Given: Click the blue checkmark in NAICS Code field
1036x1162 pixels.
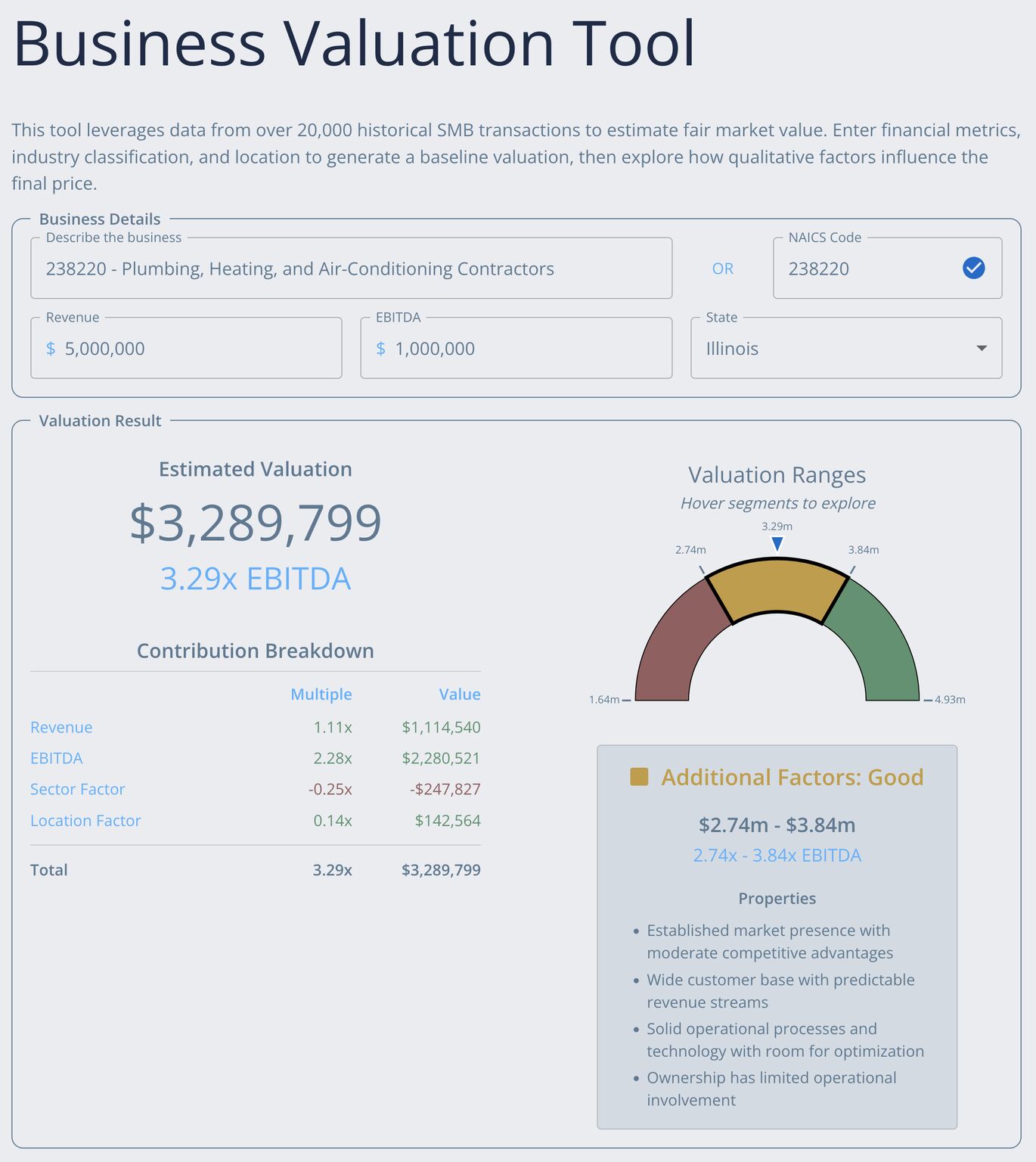Looking at the screenshot, I should point(973,269).
